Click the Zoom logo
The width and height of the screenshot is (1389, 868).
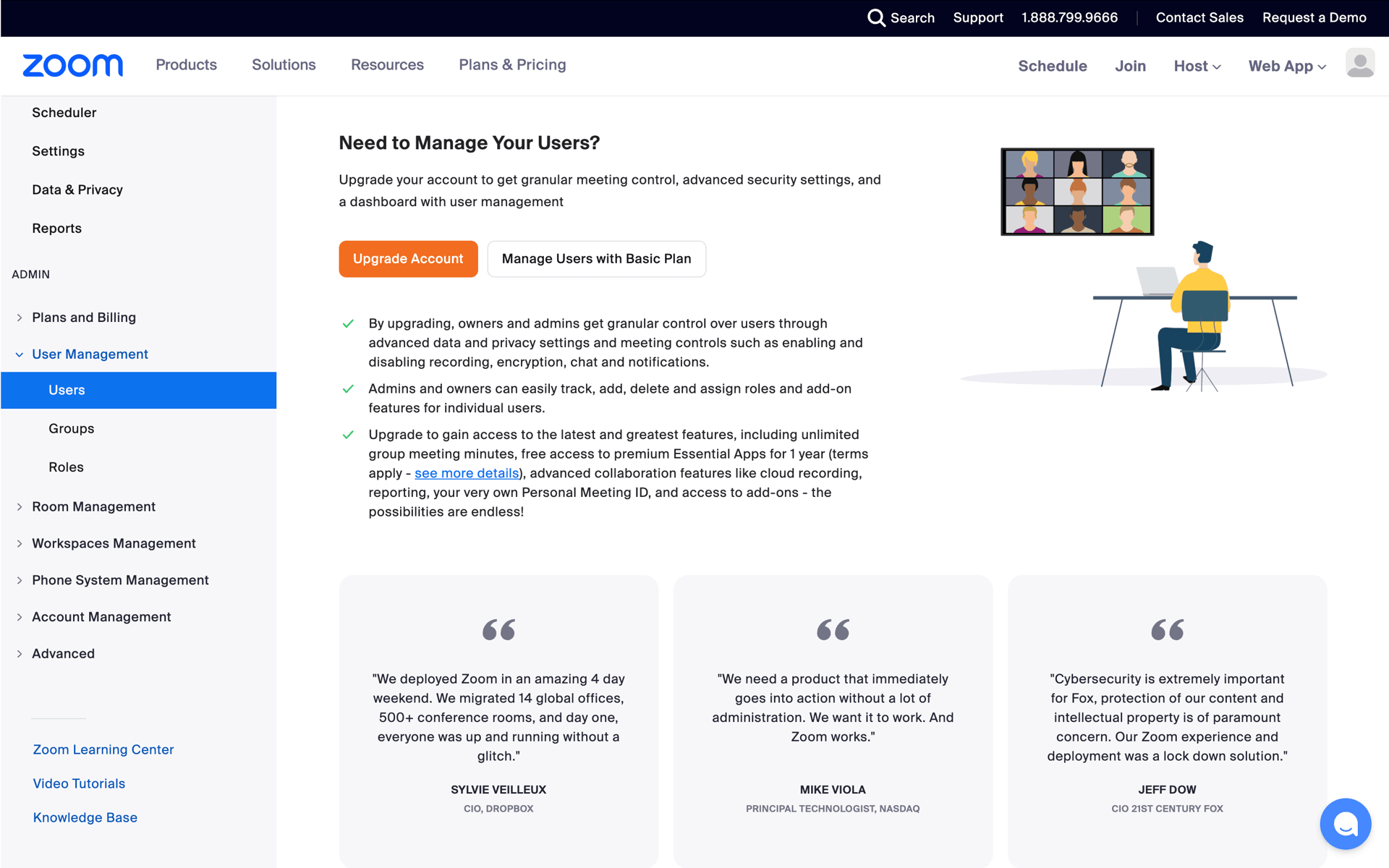(x=72, y=65)
